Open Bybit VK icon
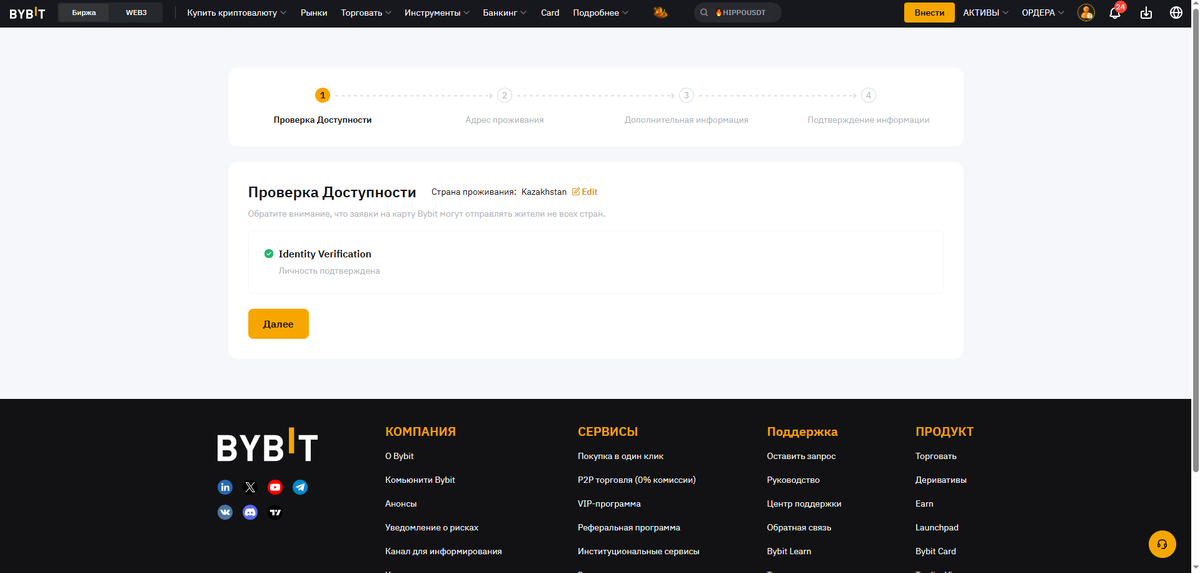 (x=225, y=512)
